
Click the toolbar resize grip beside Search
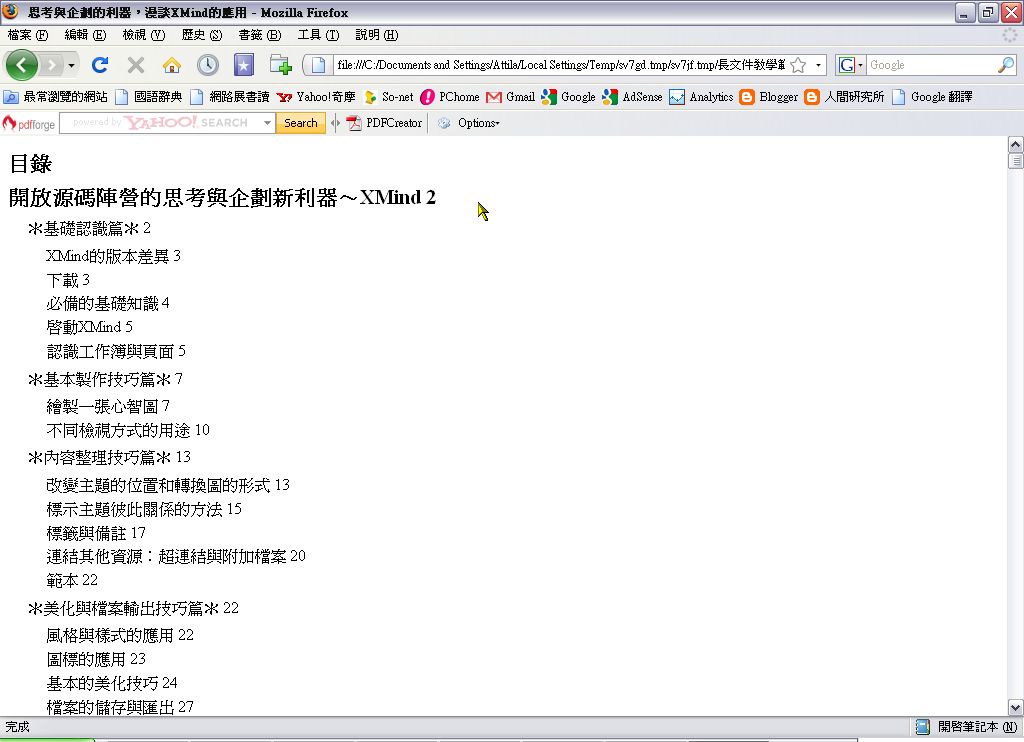335,123
